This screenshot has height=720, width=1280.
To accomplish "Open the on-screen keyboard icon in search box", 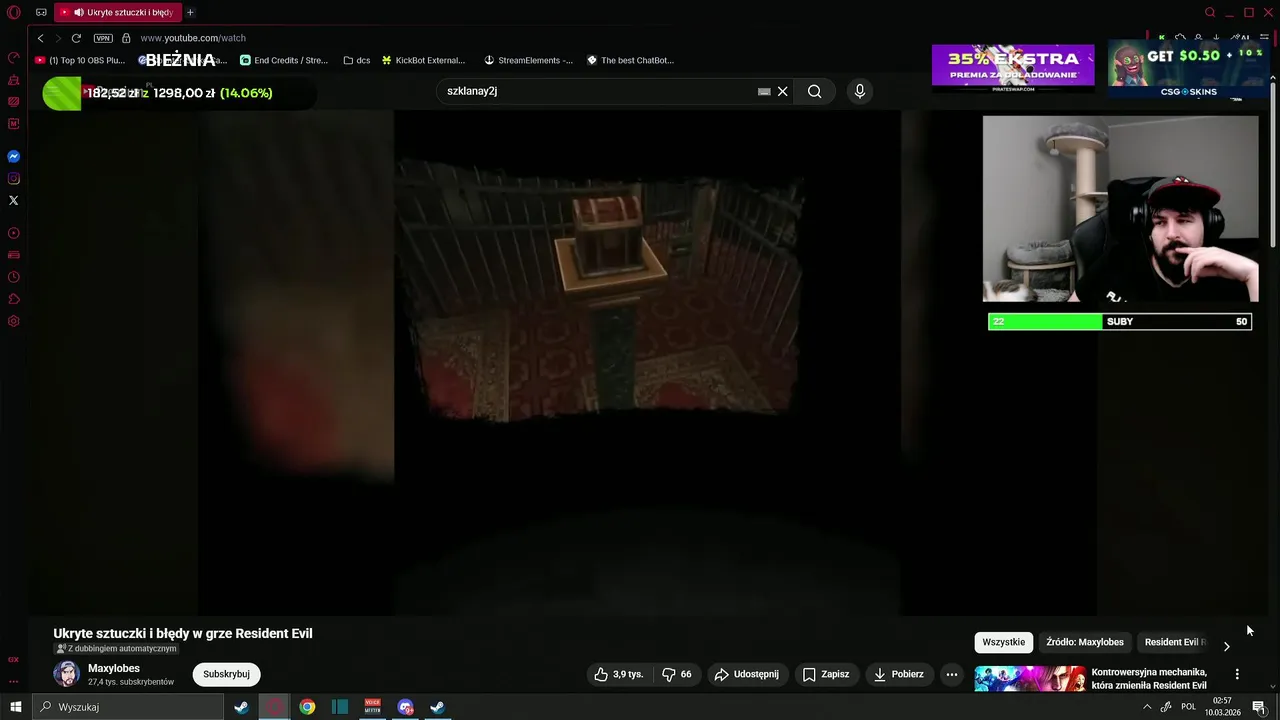I will [x=764, y=91].
